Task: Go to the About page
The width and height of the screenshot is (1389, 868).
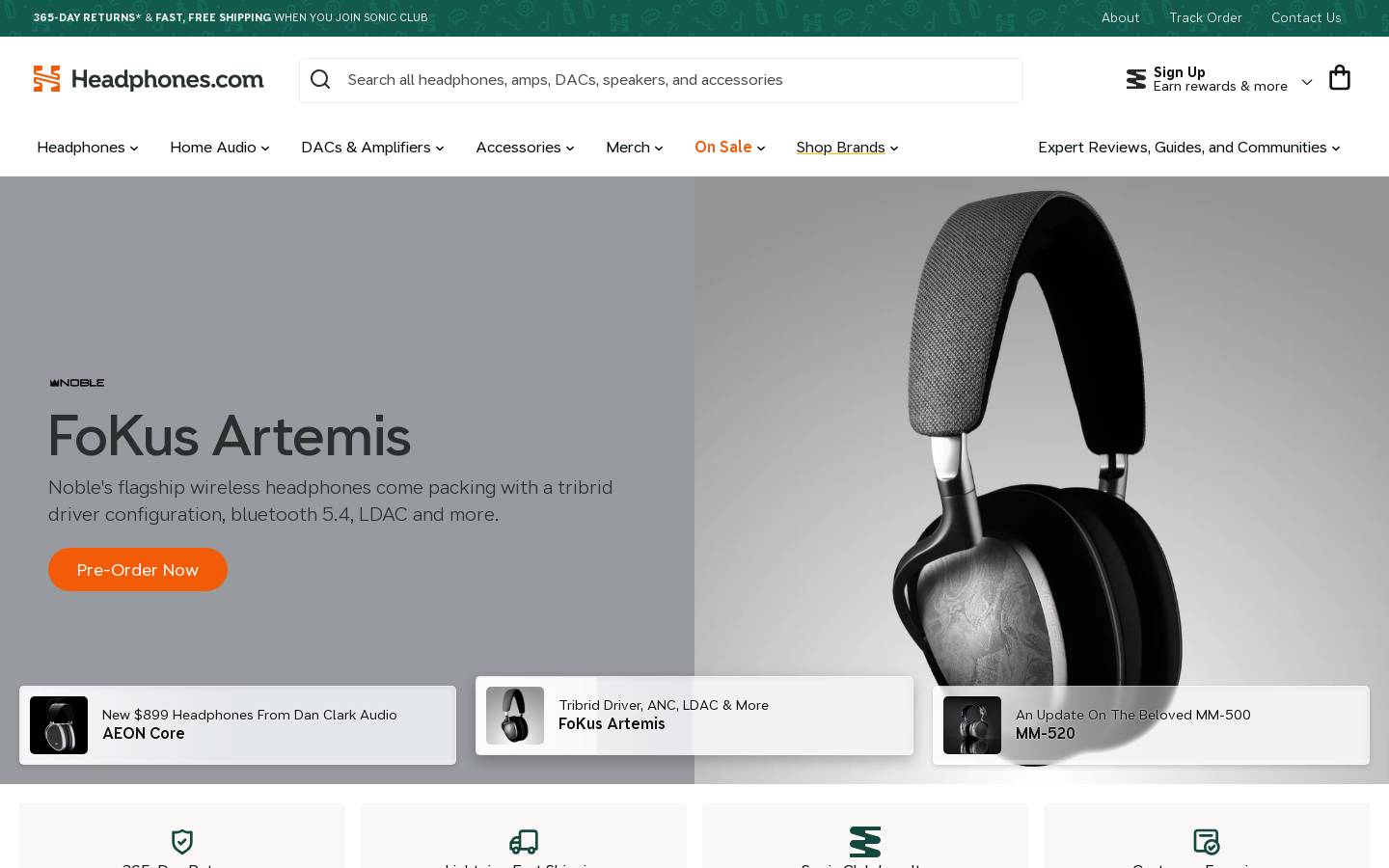Action: 1120,17
